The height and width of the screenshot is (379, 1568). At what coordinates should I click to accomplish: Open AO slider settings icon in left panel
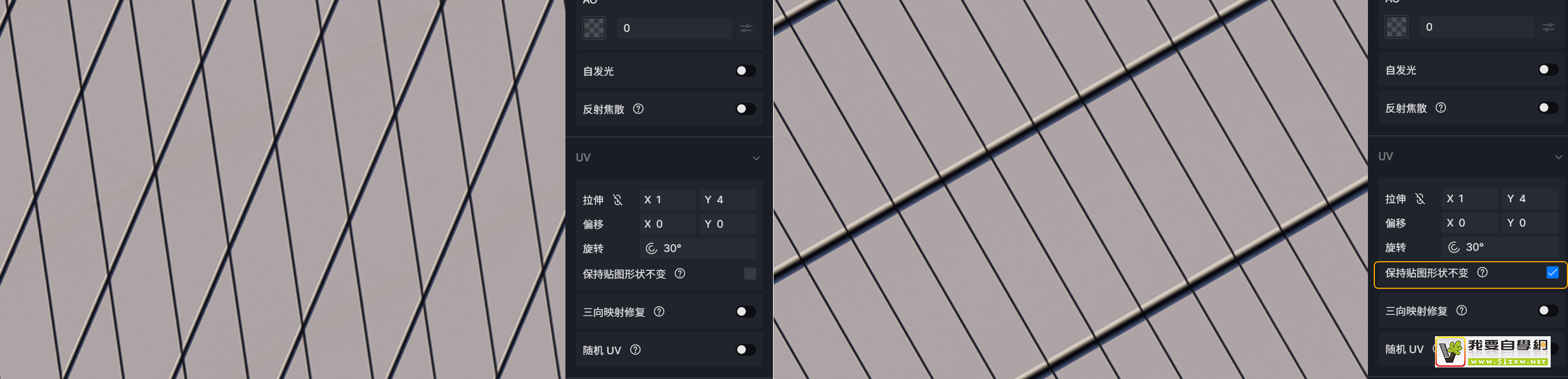(746, 28)
